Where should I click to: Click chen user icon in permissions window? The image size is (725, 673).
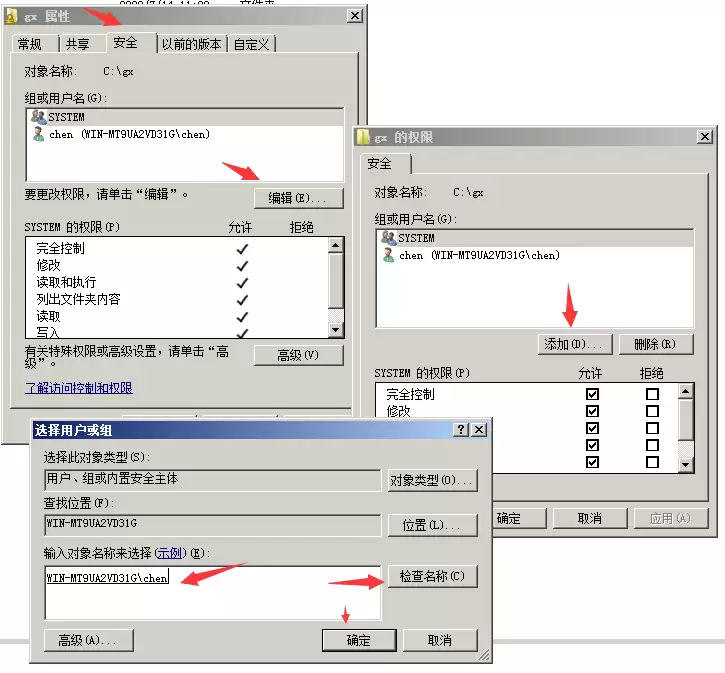coord(389,255)
